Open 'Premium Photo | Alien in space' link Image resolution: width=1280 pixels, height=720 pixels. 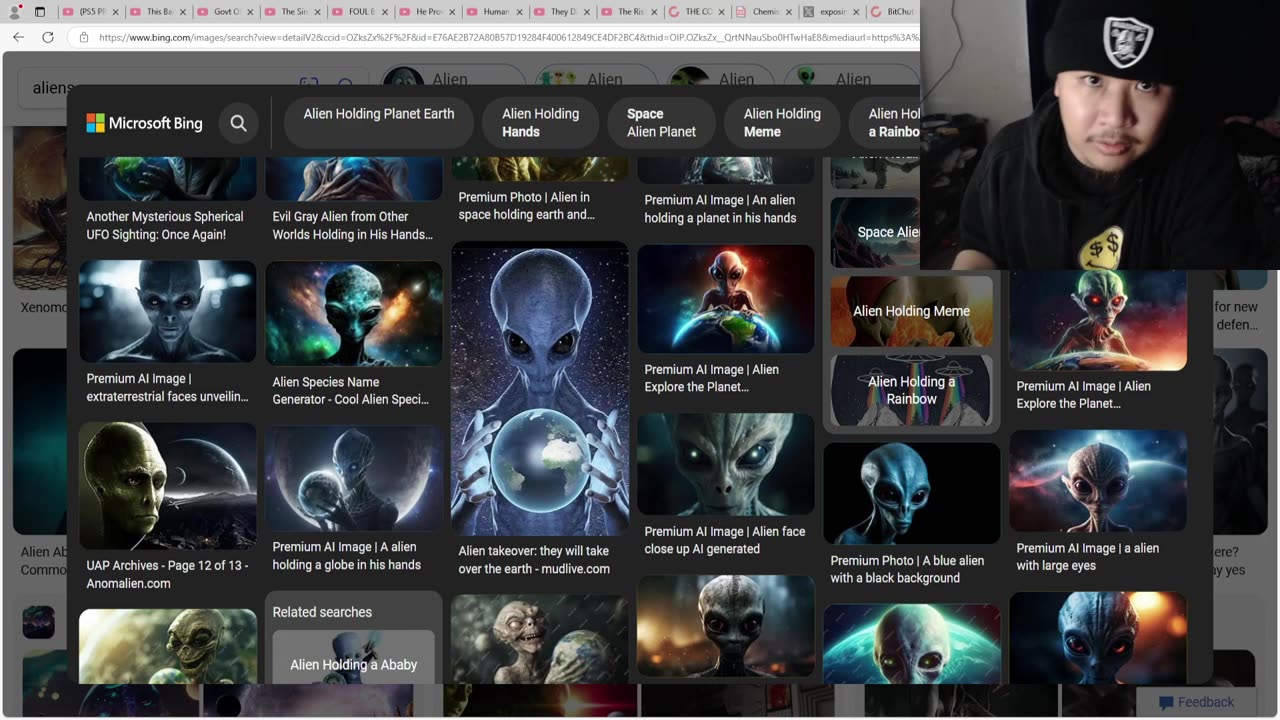pos(527,206)
